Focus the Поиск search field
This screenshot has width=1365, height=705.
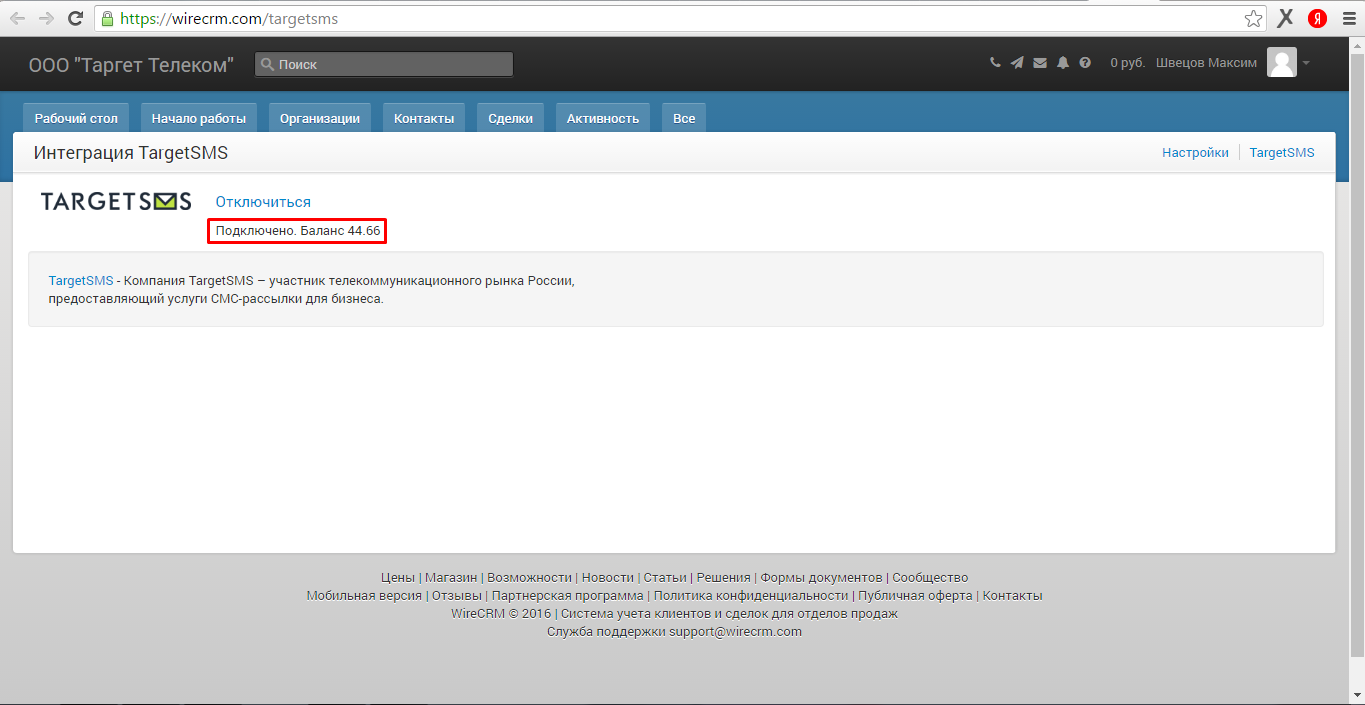(x=384, y=64)
